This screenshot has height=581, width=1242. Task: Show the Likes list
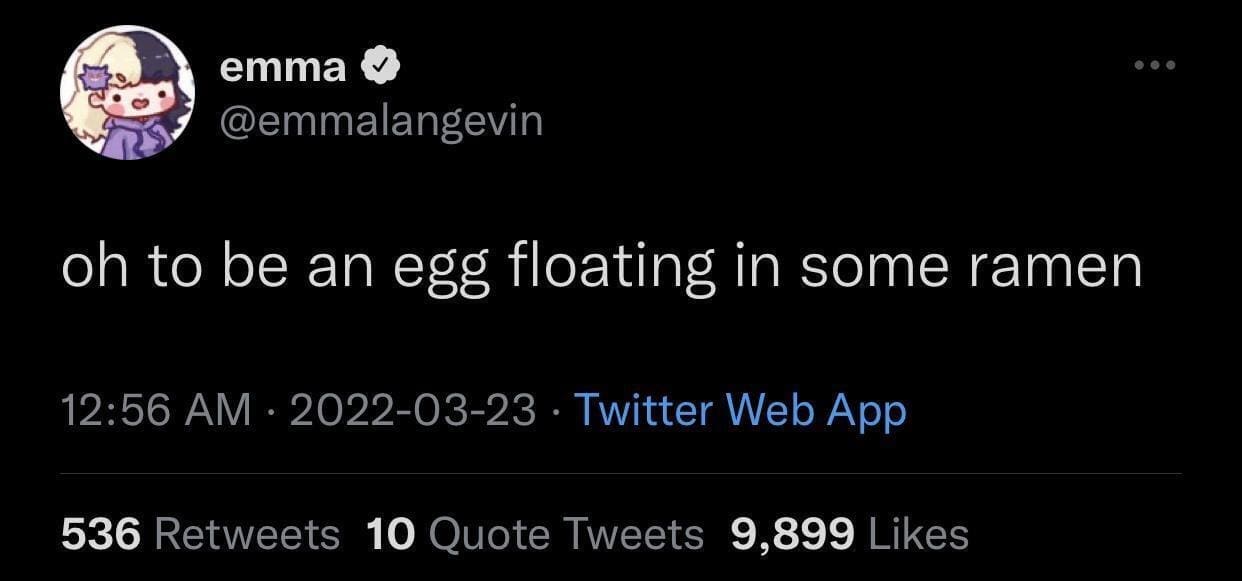[918, 534]
